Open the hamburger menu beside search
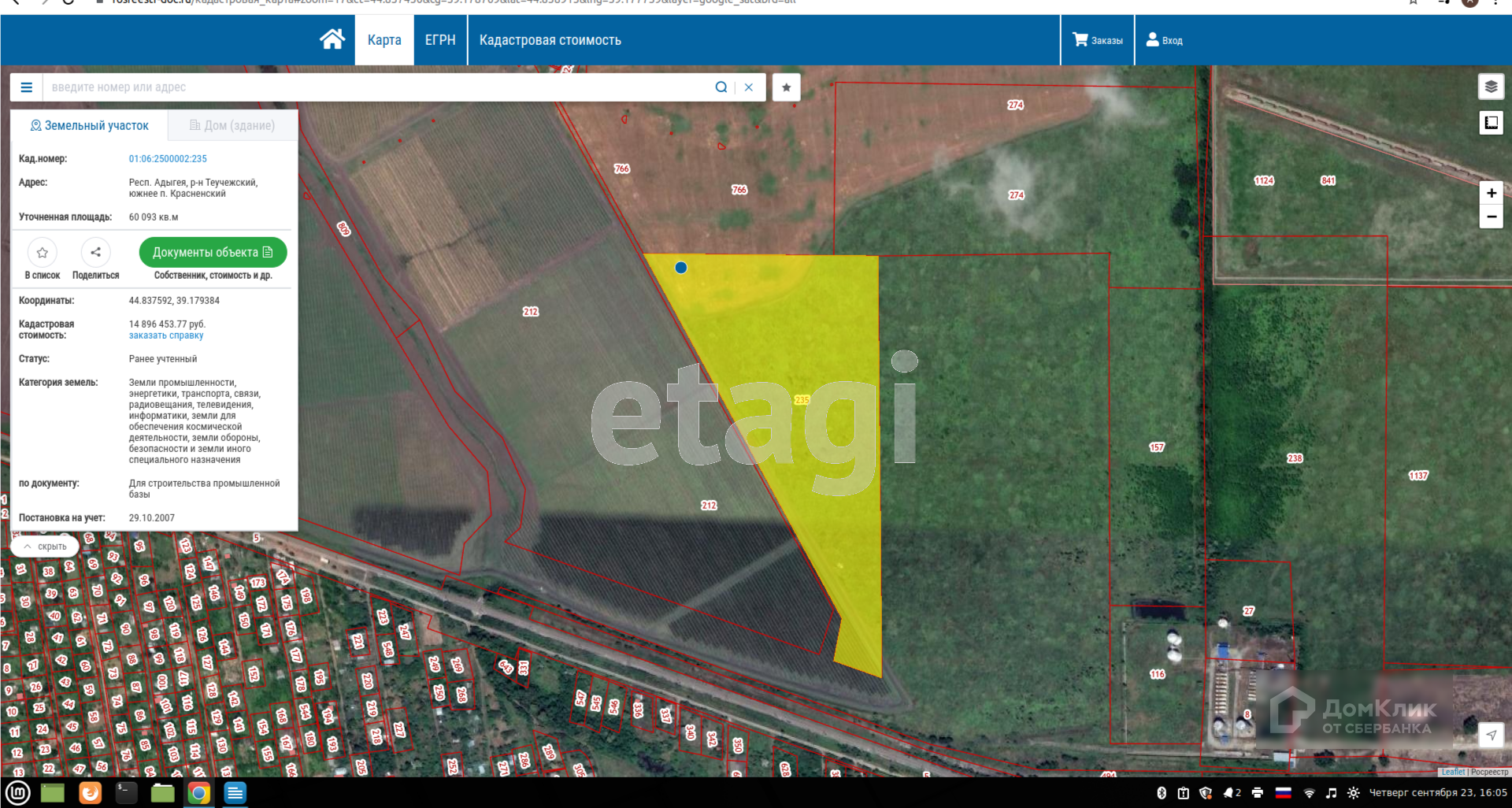 26,87
